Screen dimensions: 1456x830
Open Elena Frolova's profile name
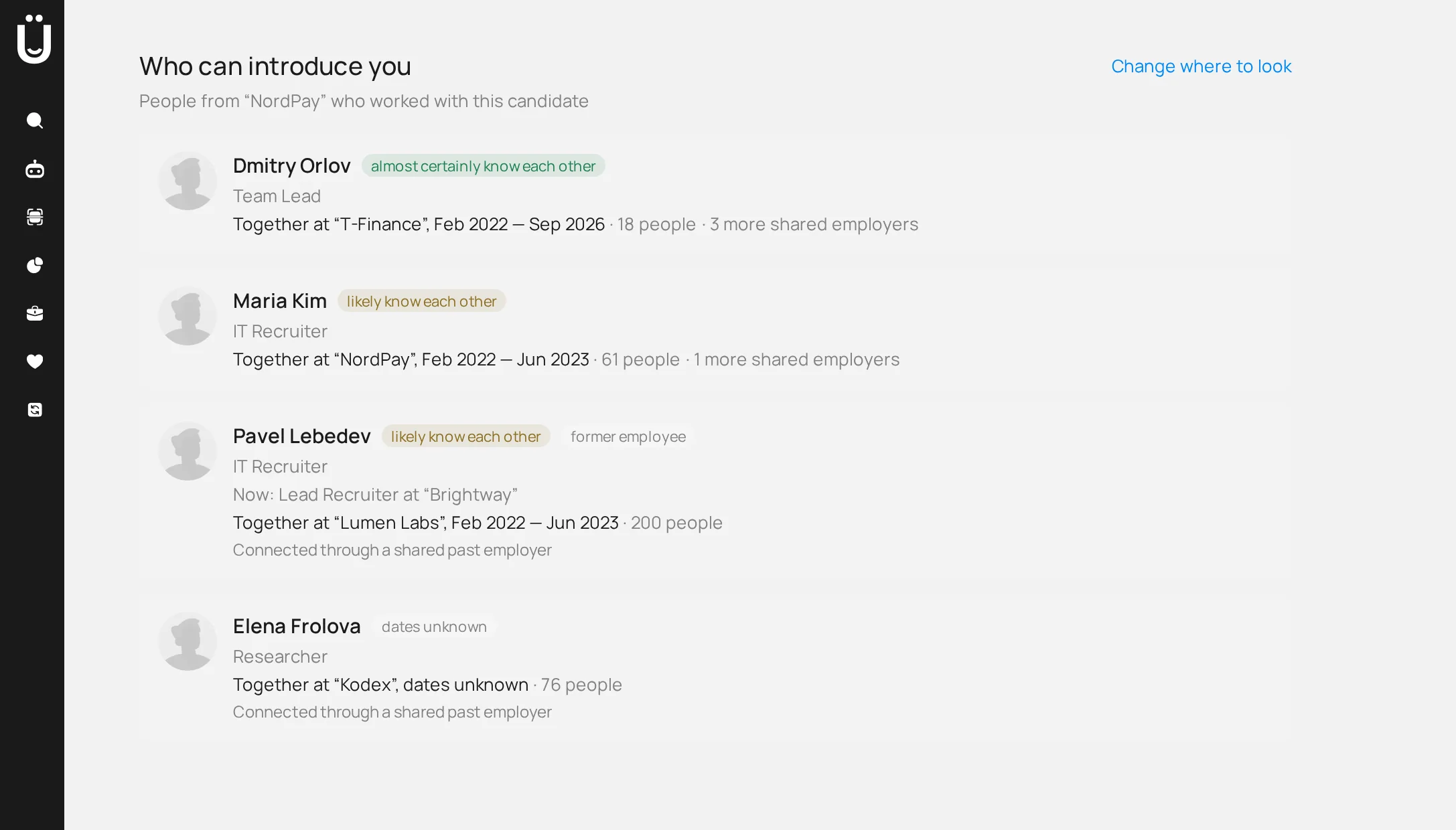click(x=296, y=626)
